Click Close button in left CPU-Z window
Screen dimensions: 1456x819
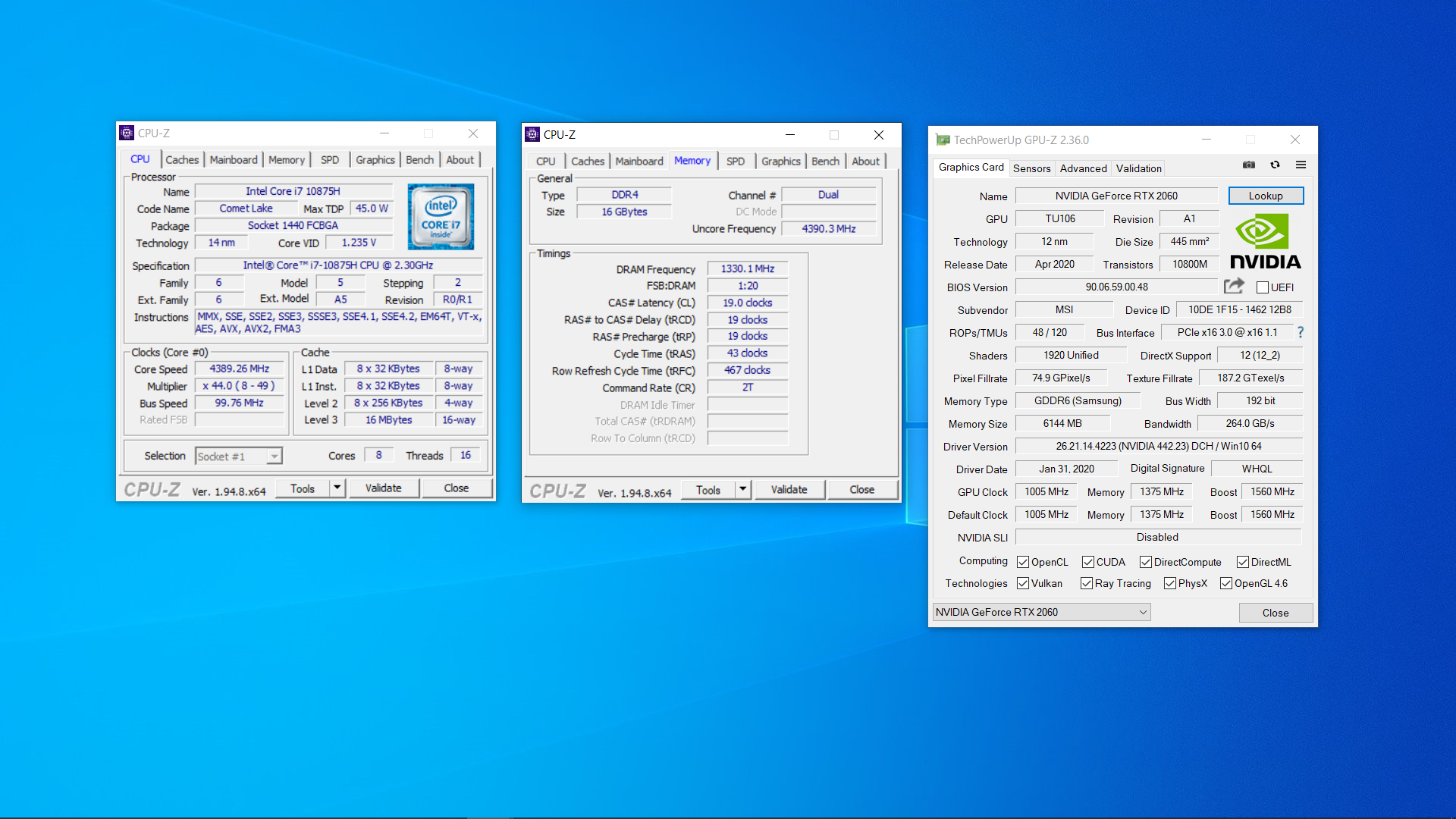coord(457,488)
